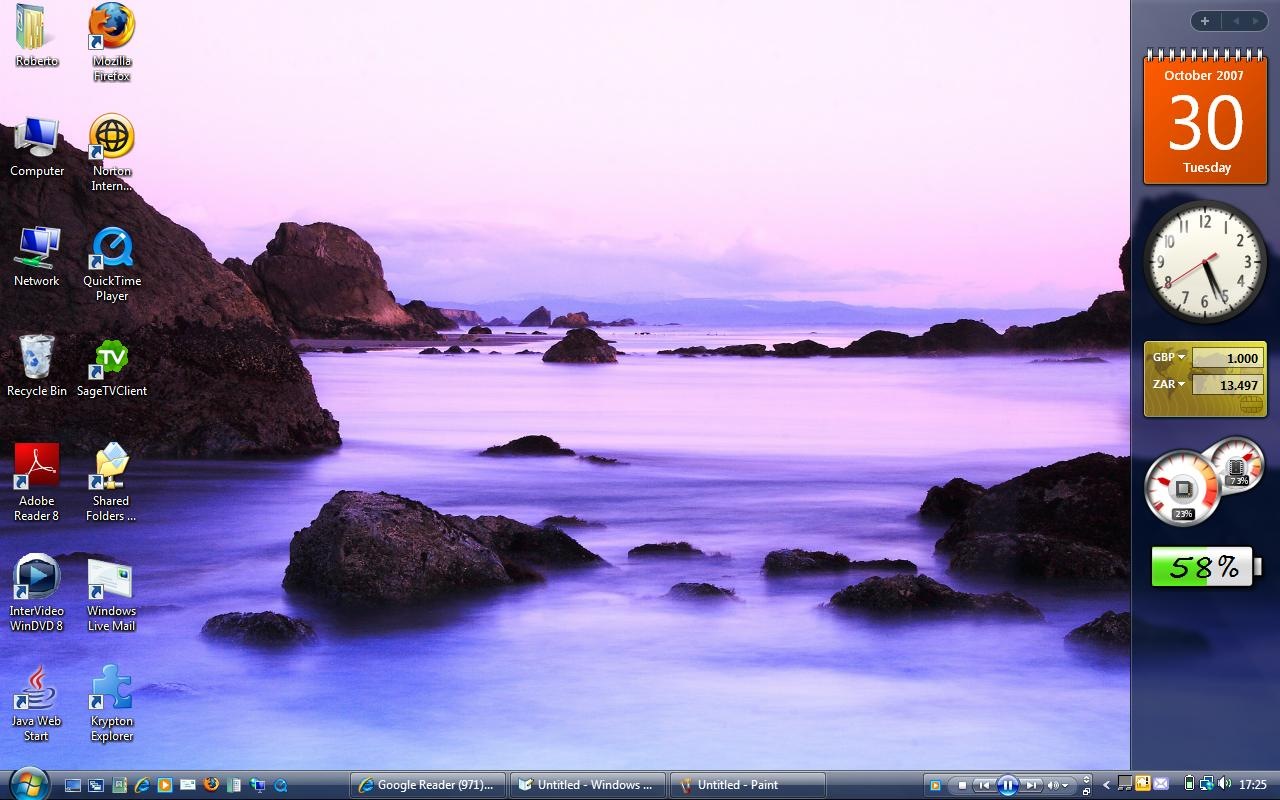The height and width of the screenshot is (800, 1280).
Task: Open the Krypton Explorer desktop shortcut
Action: (x=111, y=690)
